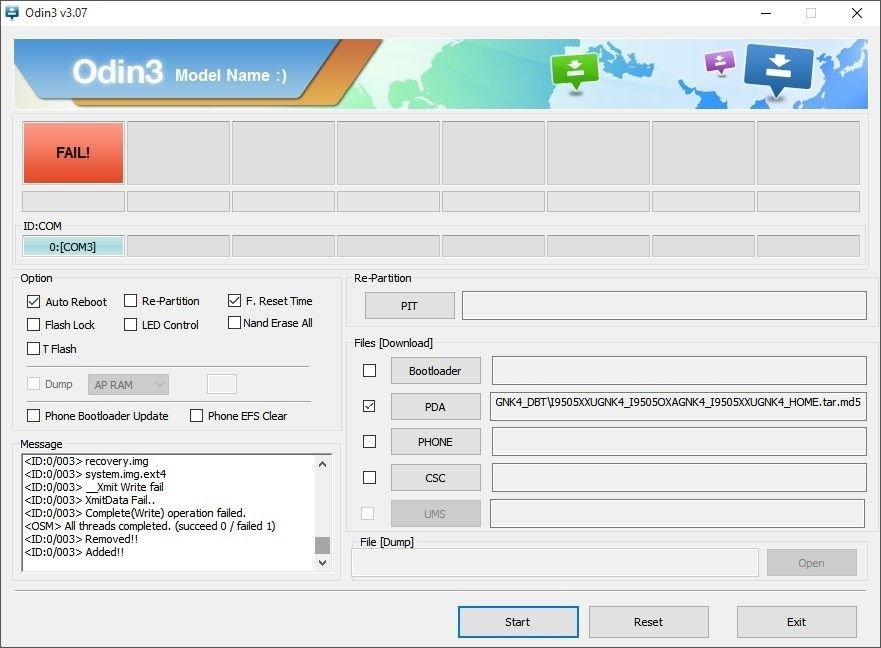Turn on the LED Control checkbox

[x=130, y=325]
